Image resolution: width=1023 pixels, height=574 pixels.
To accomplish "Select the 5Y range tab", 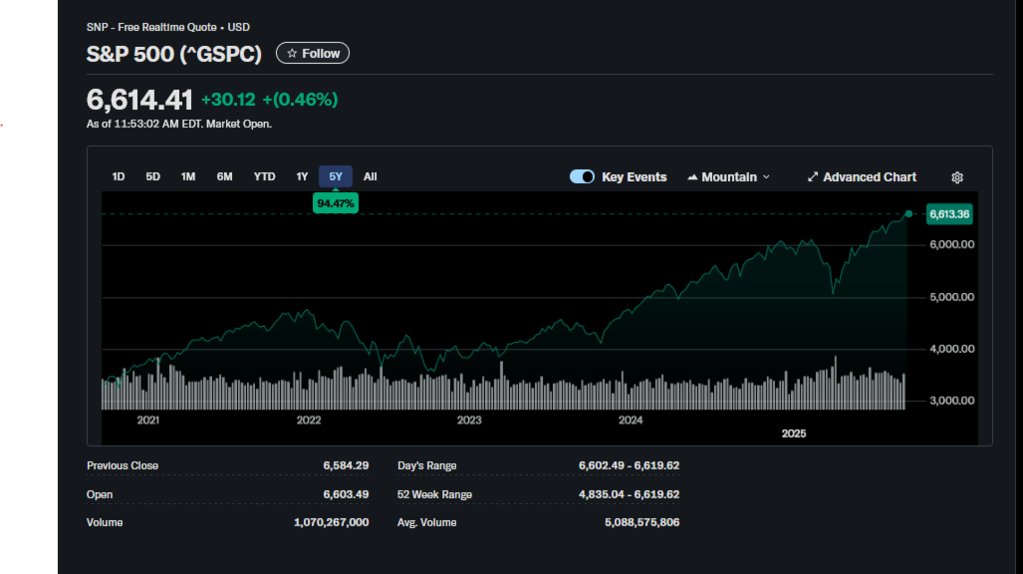I will point(335,177).
